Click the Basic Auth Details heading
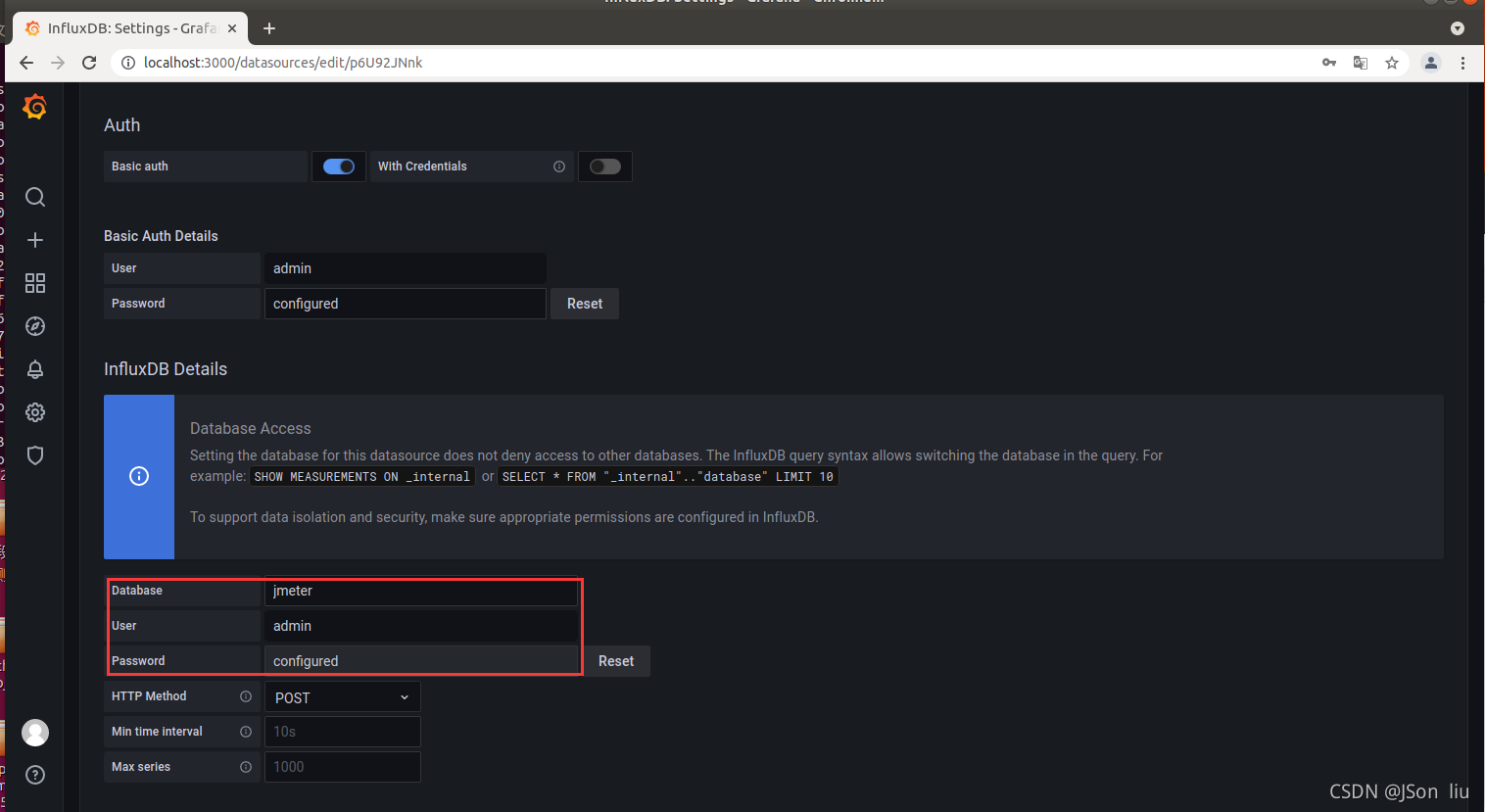This screenshot has width=1485, height=812. click(161, 236)
